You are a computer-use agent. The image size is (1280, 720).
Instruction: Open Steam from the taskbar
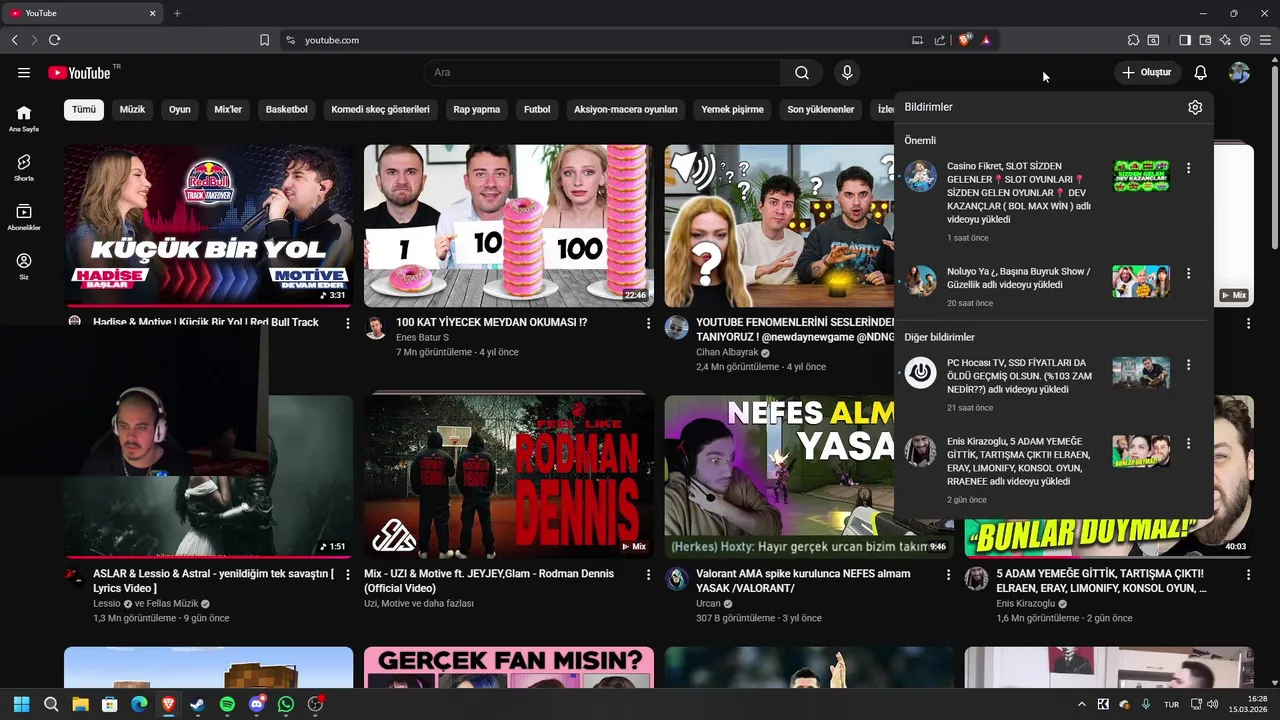coord(198,704)
